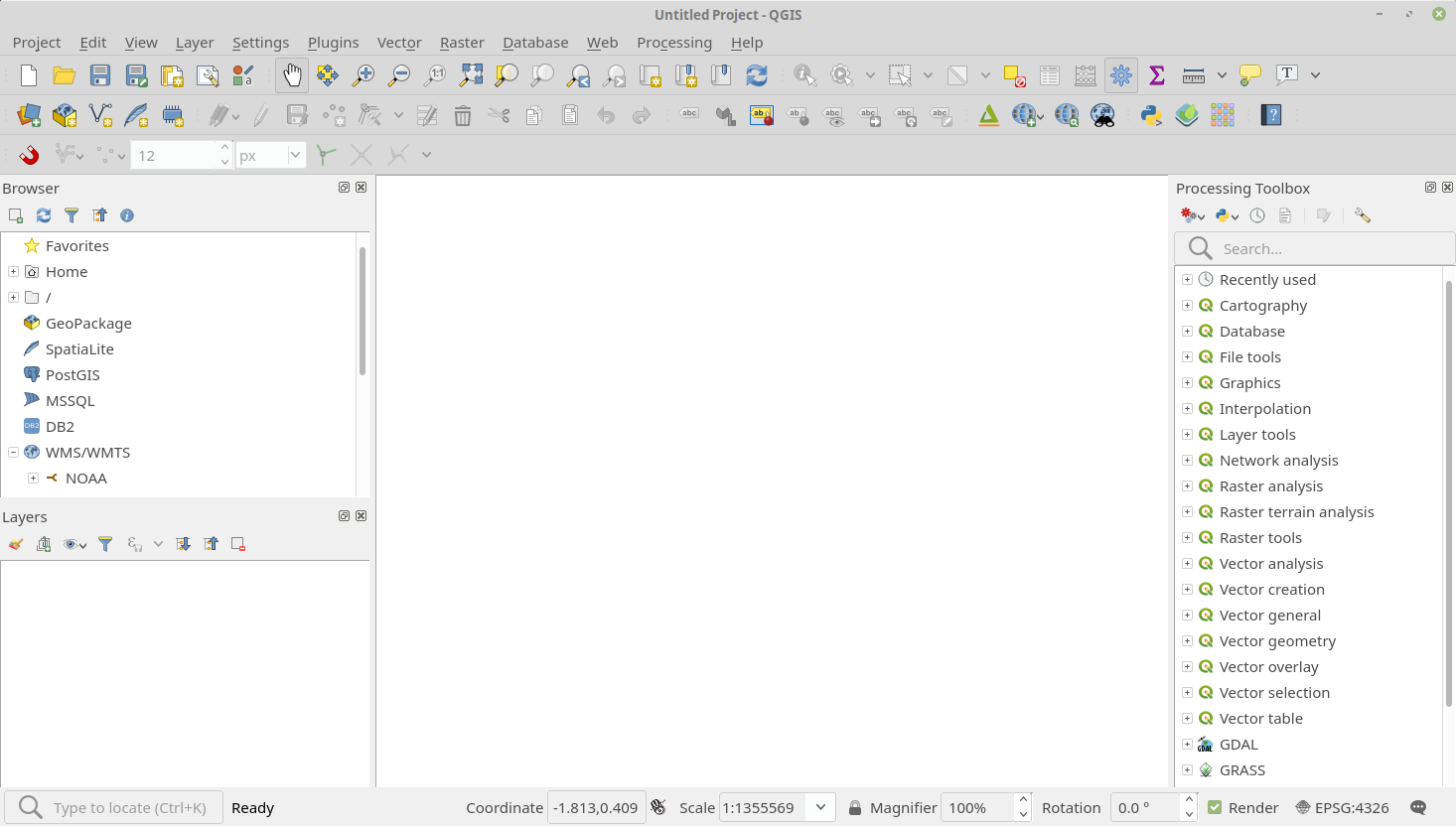Click the New Project icon
This screenshot has width=1456, height=826.
pos(29,75)
